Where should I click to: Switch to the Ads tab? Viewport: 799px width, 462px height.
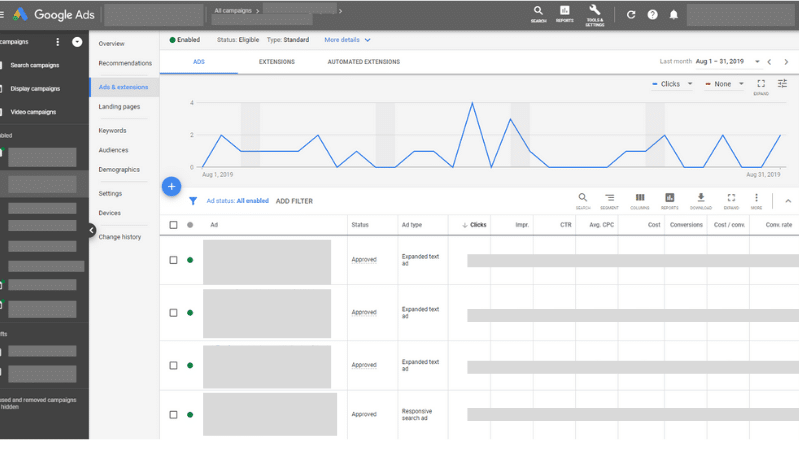[199, 62]
